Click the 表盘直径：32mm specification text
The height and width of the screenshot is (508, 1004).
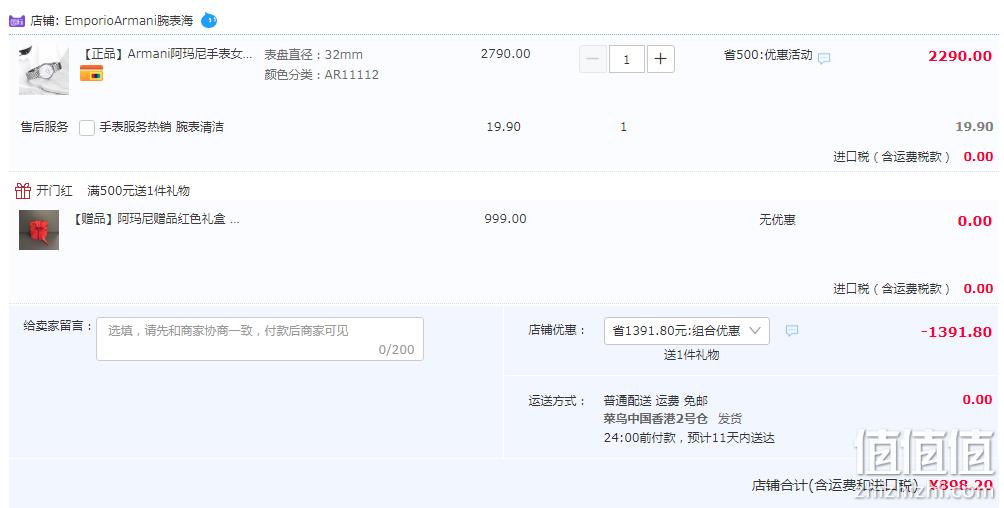(x=313, y=55)
